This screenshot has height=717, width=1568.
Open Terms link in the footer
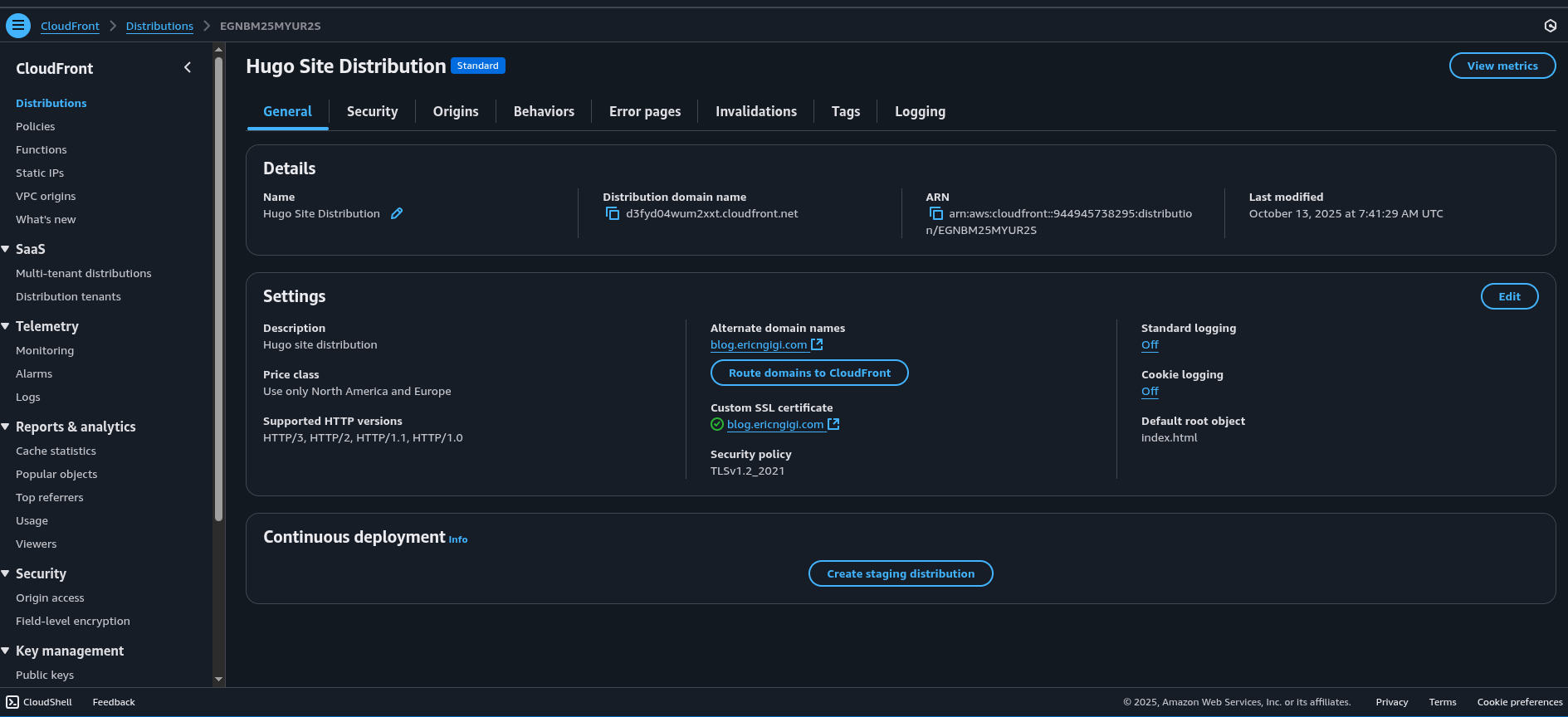click(x=1442, y=702)
